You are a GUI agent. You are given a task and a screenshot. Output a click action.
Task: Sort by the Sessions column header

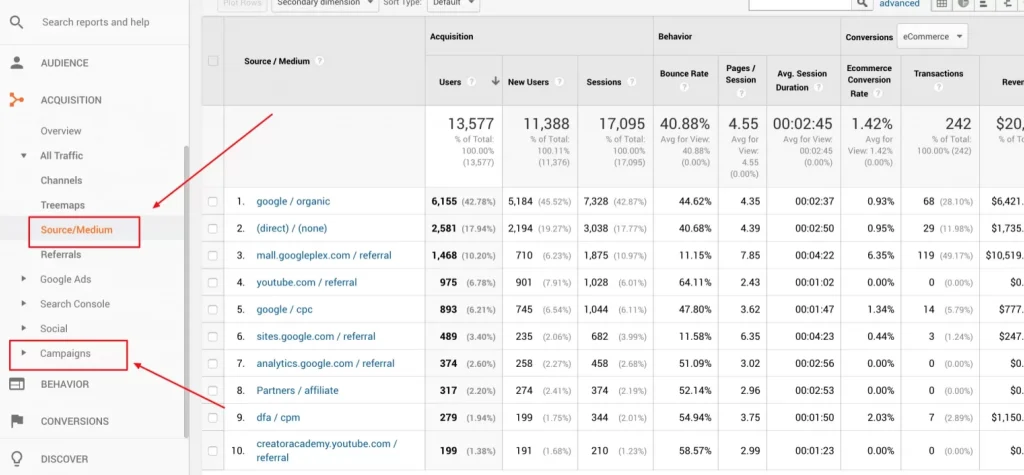[603, 82]
